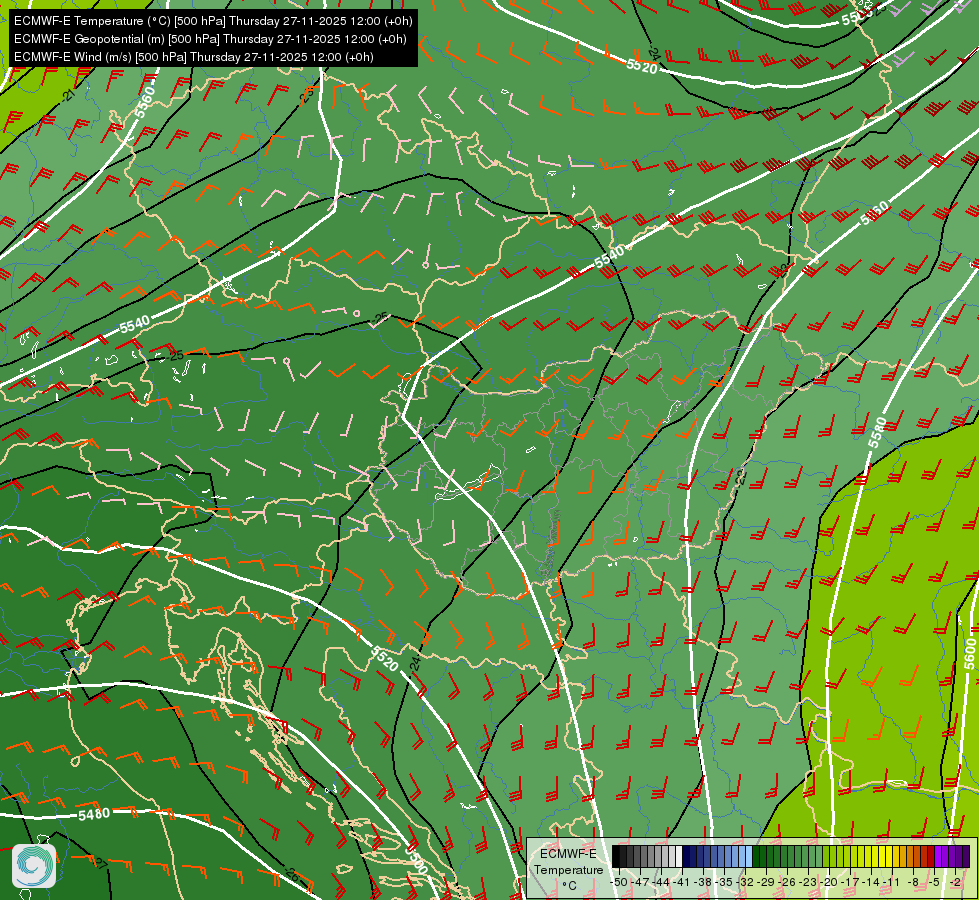Click the '-20' legend tick label
The image size is (979, 900).
pos(829,883)
